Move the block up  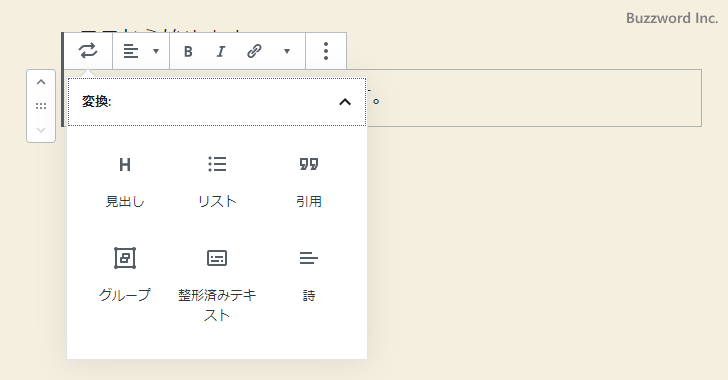pos(41,82)
